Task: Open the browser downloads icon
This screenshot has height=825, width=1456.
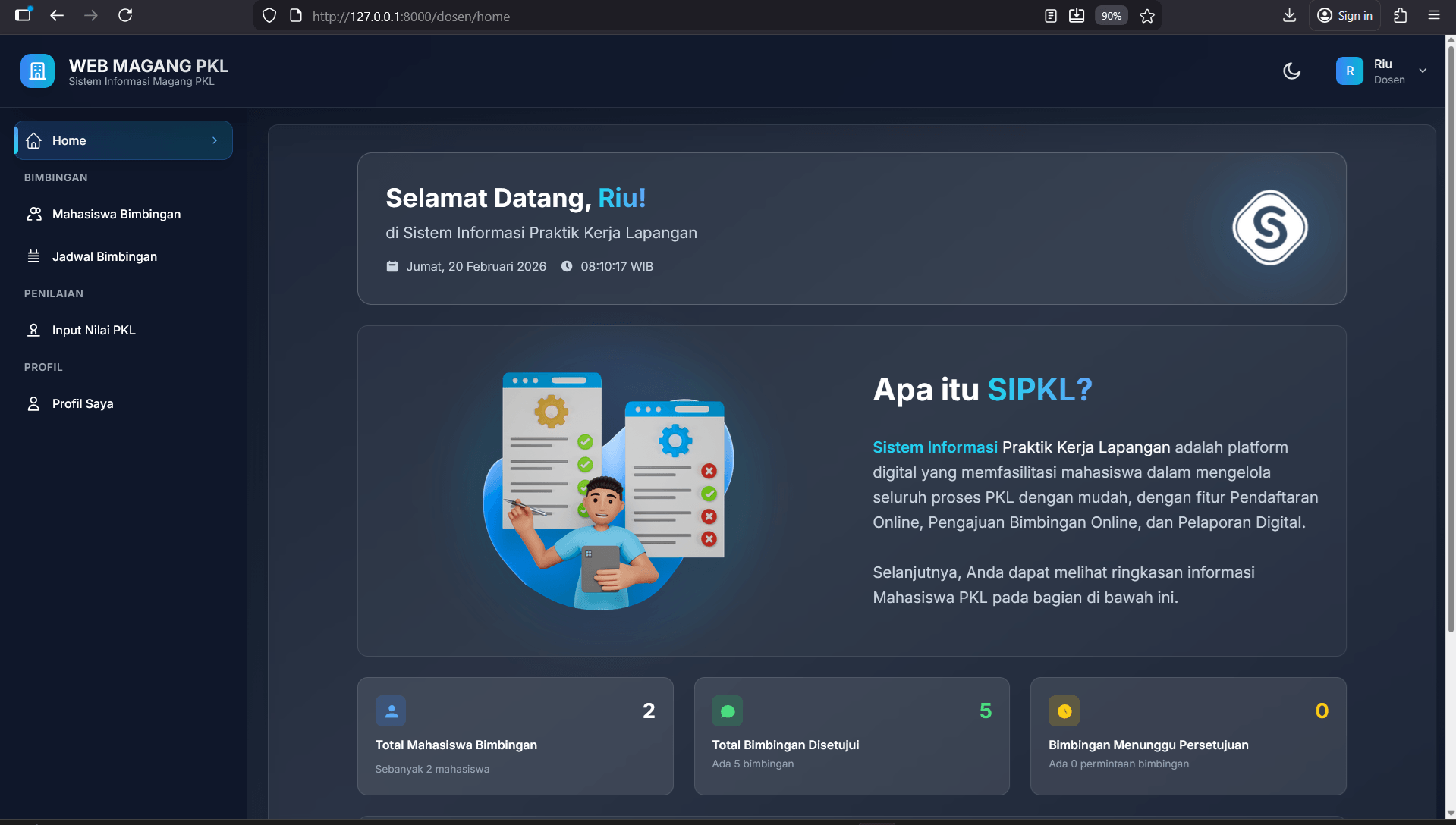Action: coord(1289,15)
